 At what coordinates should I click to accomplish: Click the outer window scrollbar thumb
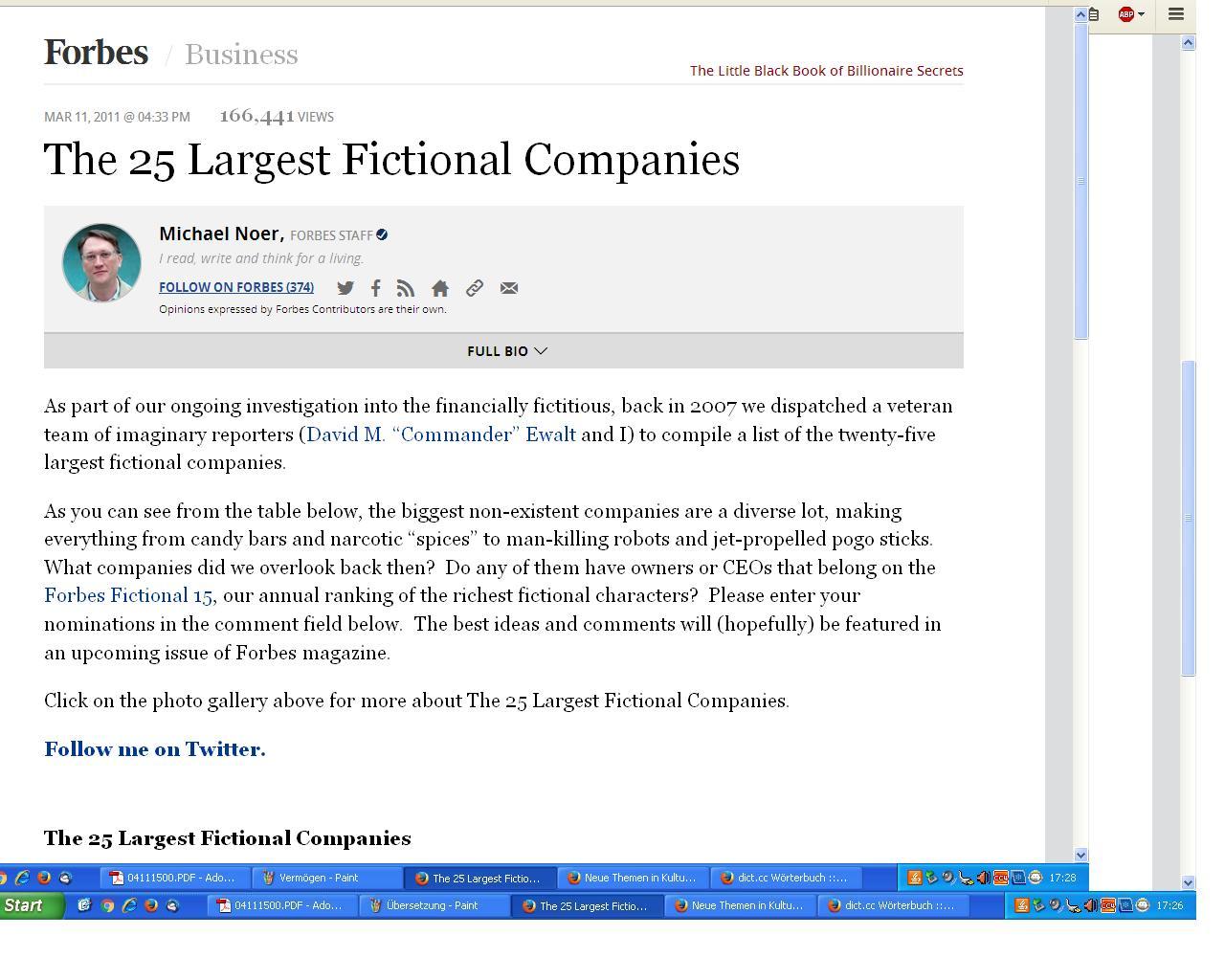[1189, 518]
